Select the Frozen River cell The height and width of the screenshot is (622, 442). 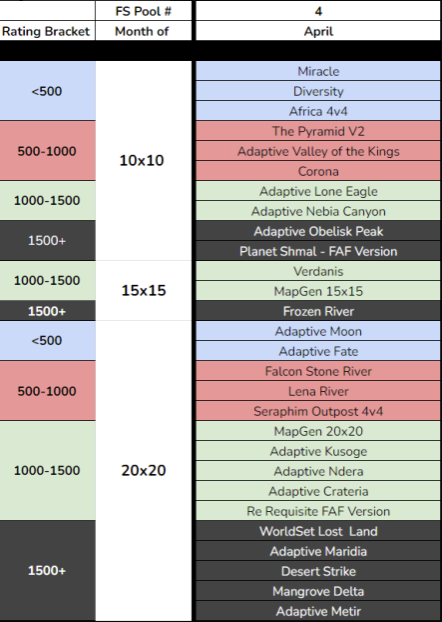coord(318,311)
